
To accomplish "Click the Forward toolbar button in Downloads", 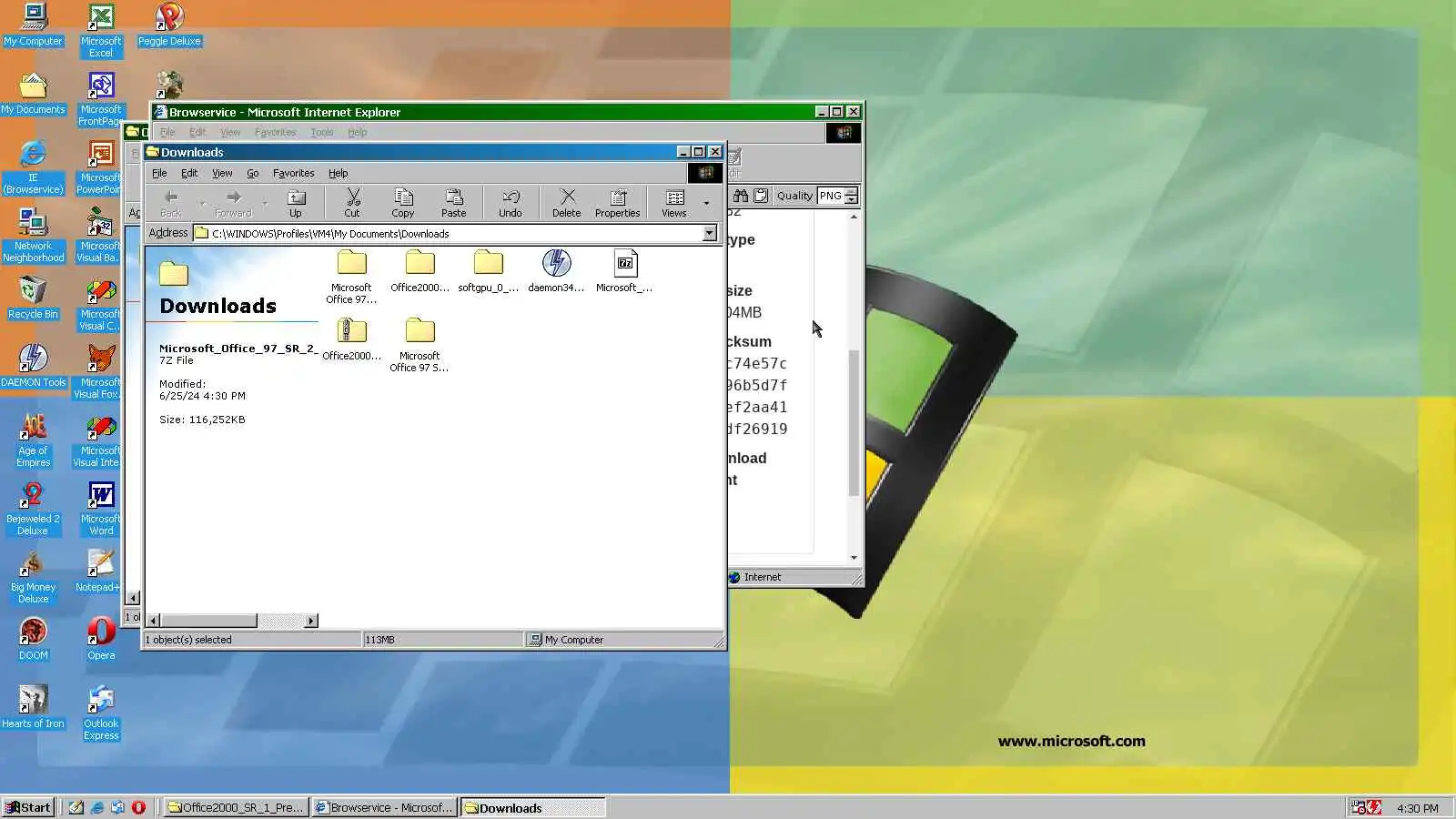I will click(234, 203).
